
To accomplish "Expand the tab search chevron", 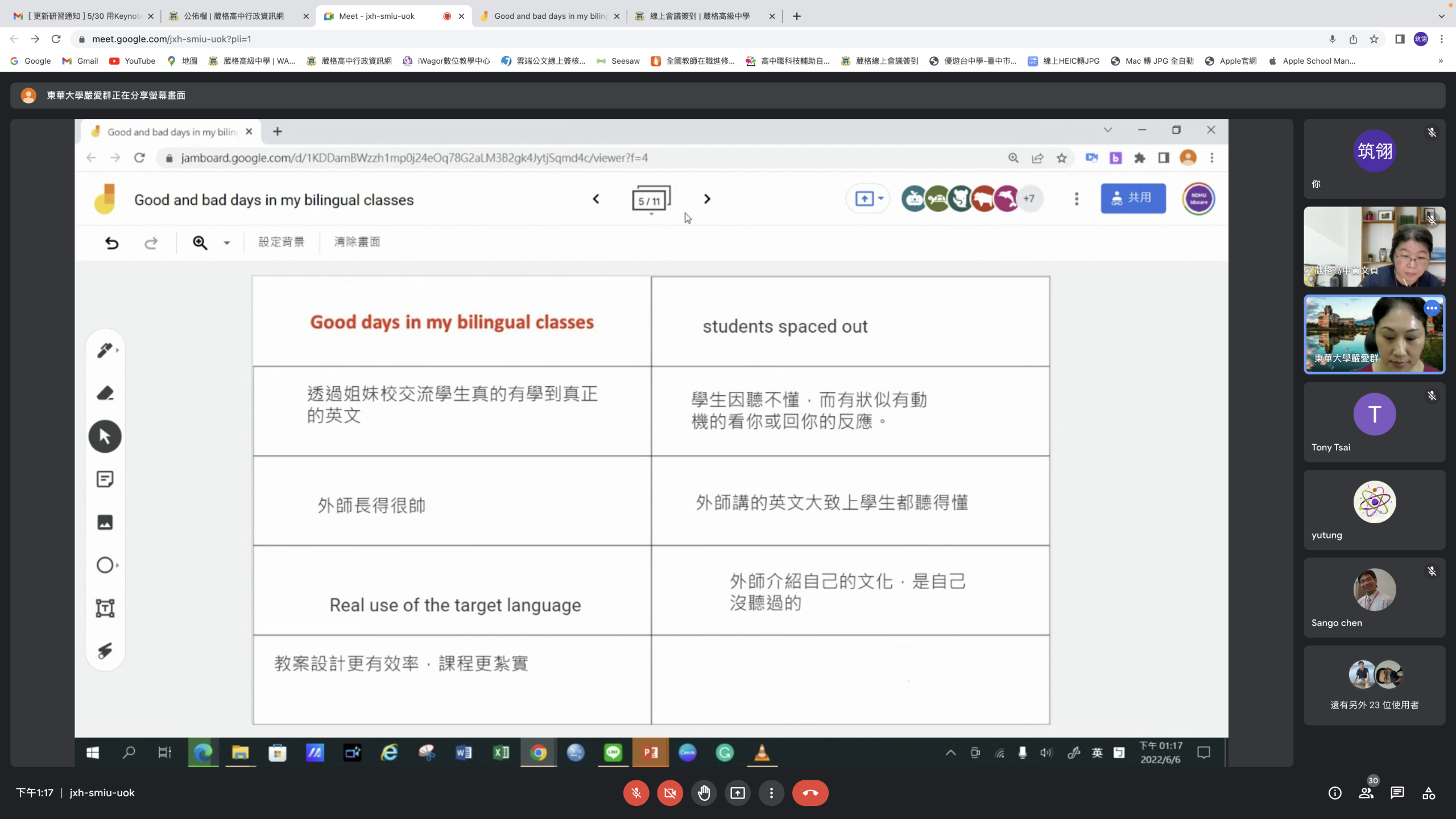I will coord(1441,16).
